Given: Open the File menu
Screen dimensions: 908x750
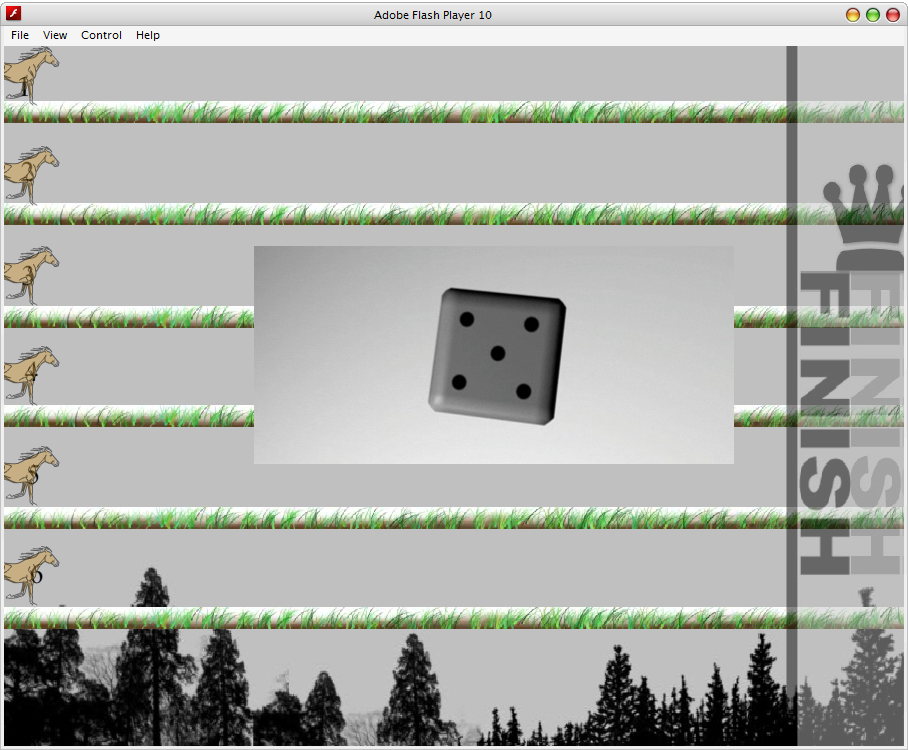Looking at the screenshot, I should coord(19,35).
